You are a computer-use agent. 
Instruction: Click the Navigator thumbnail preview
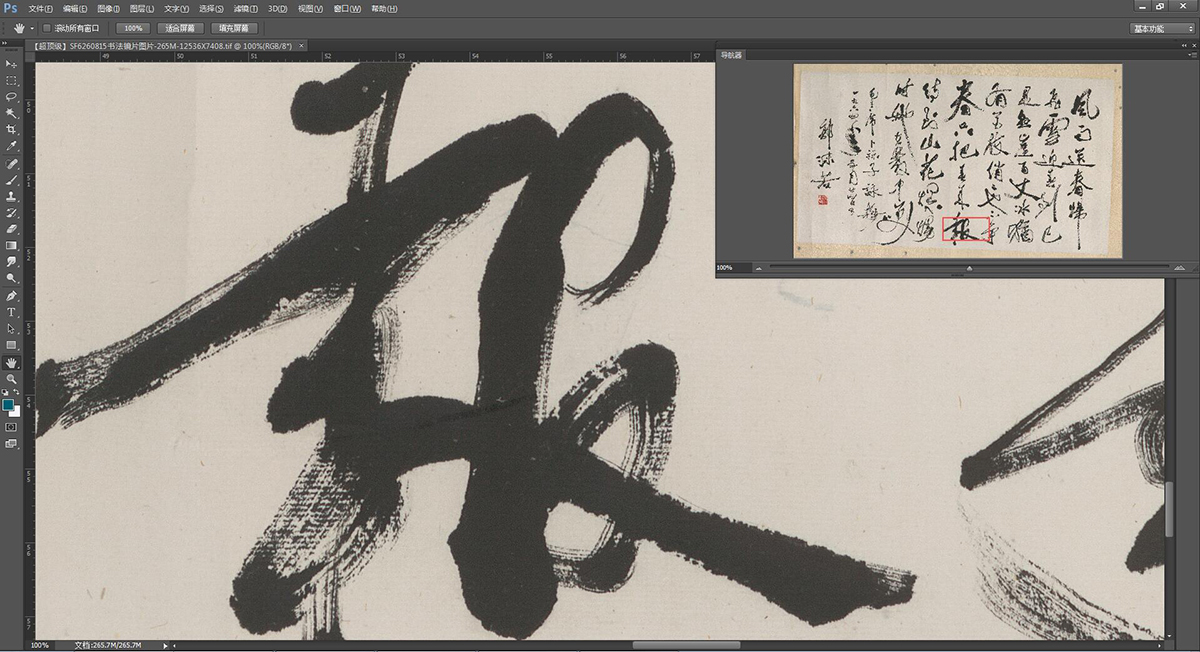(957, 161)
